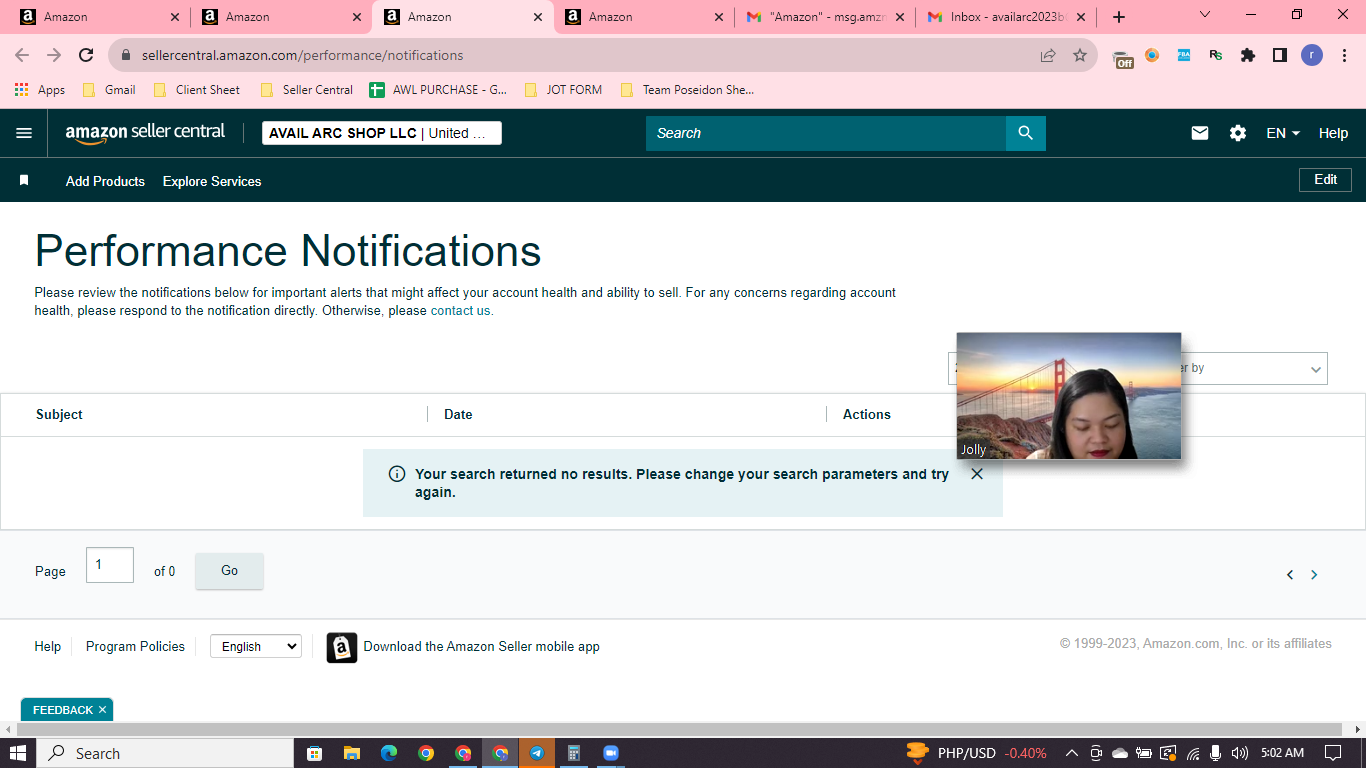This screenshot has width=1366, height=768.
Task: Open the EN language dropdown
Action: coord(1283,133)
